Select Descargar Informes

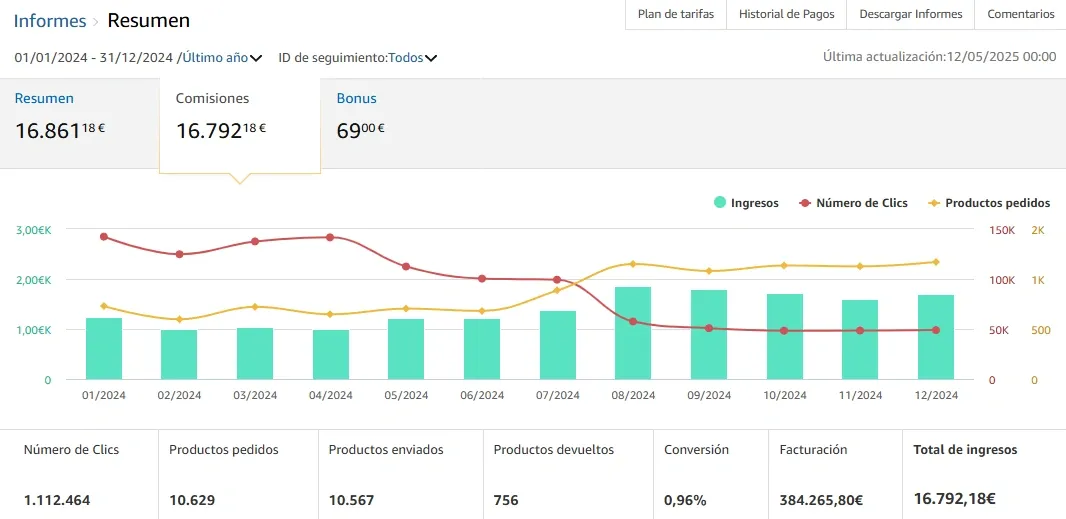[x=910, y=14]
